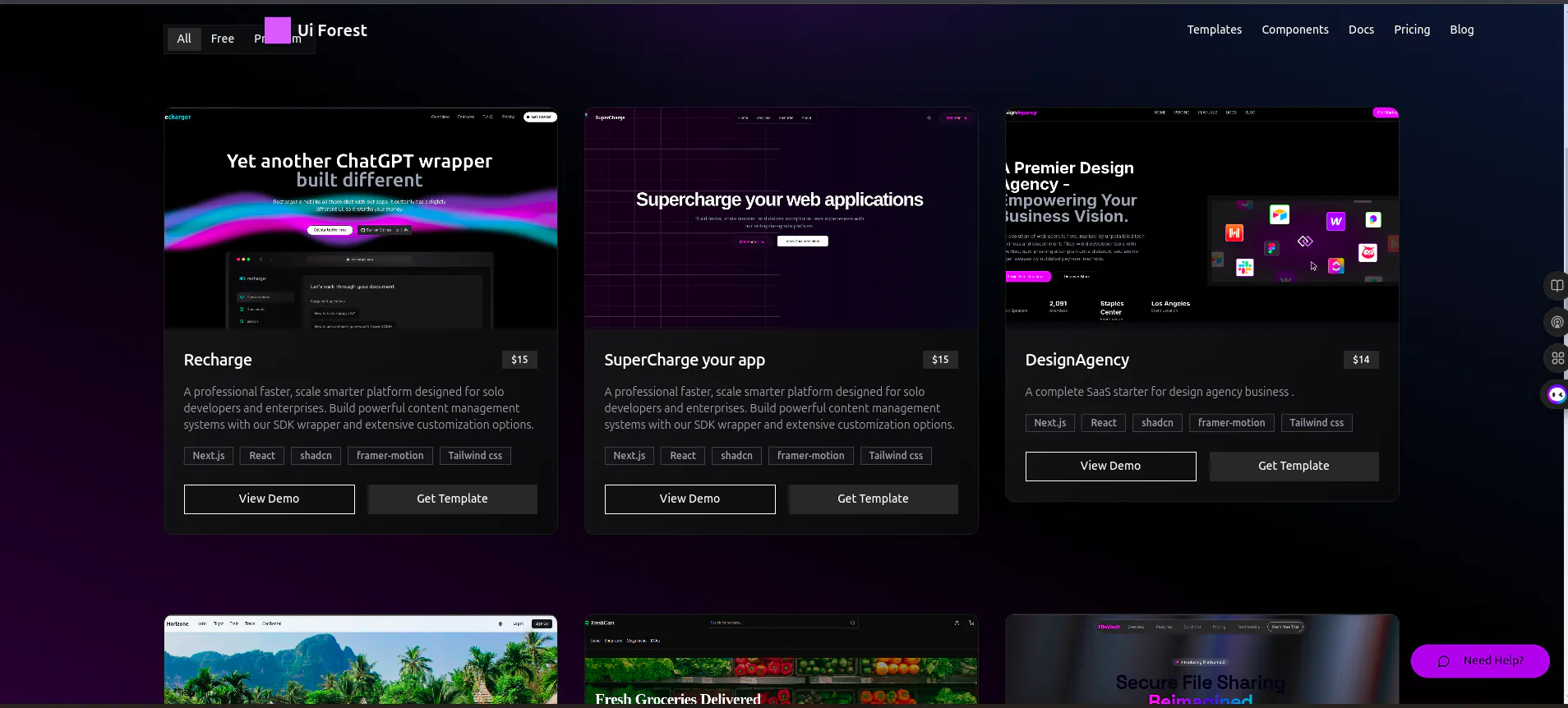
Task: Open the book reader icon in the side toolbar
Action: pos(1556,286)
